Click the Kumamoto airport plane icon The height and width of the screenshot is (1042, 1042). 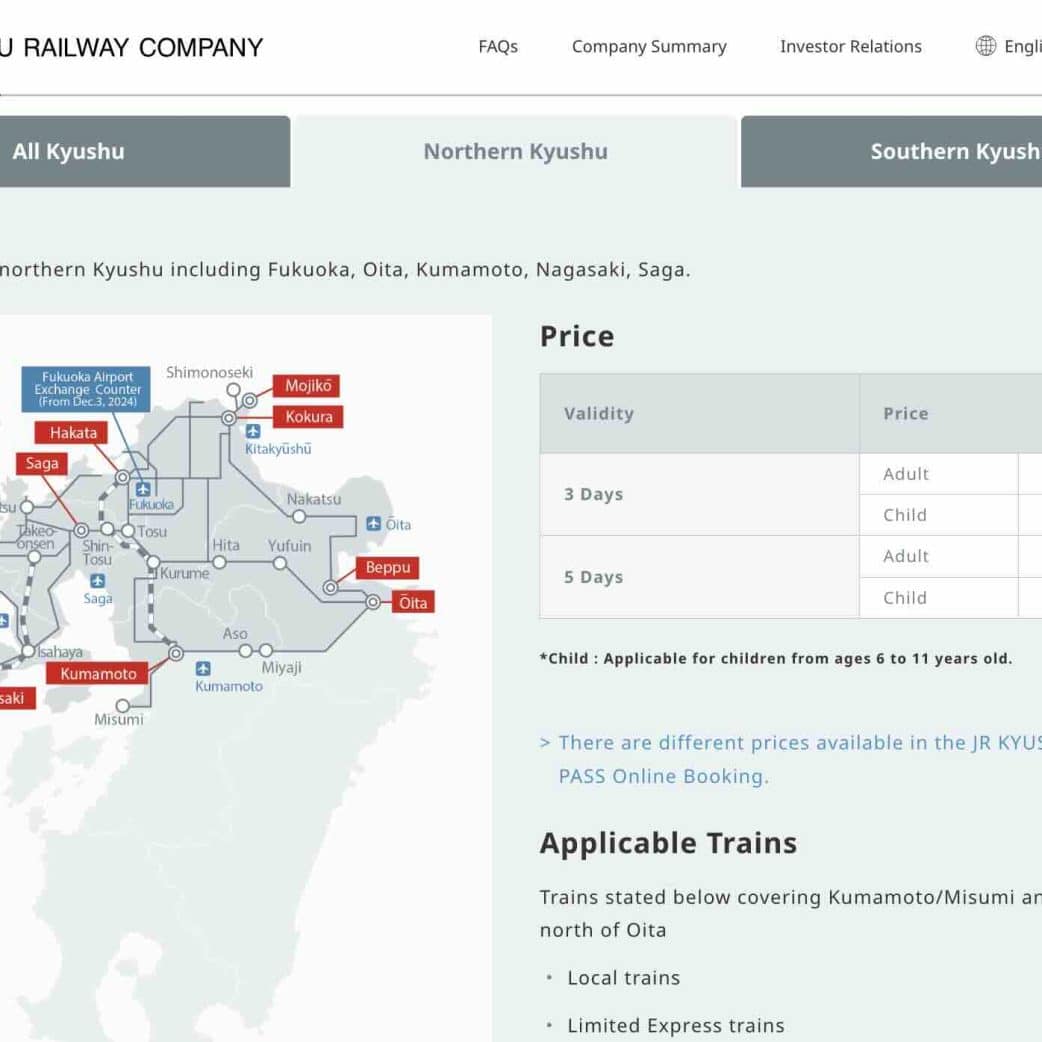coord(203,668)
